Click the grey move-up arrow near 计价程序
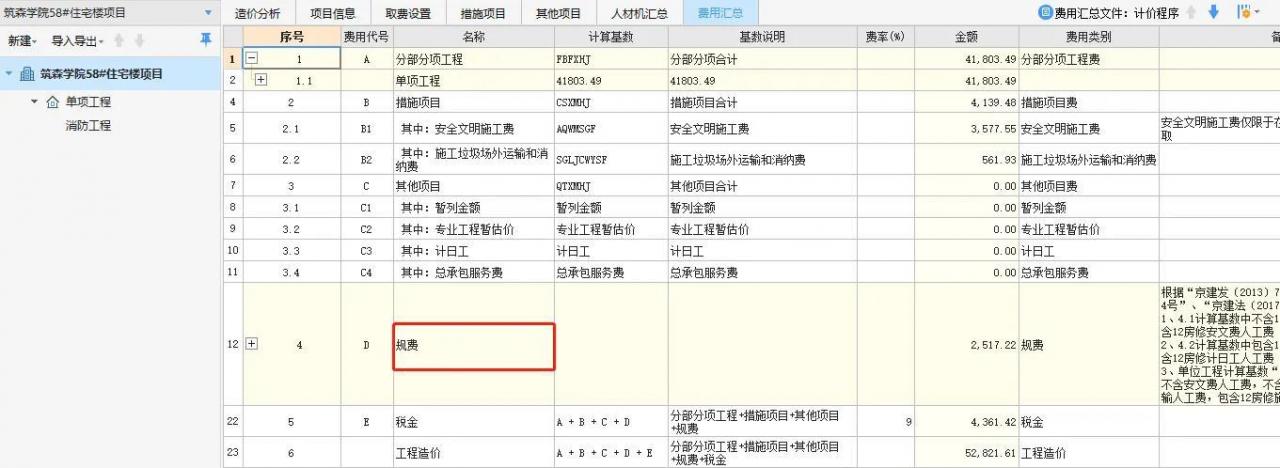This screenshot has width=1280, height=468. [x=1193, y=12]
